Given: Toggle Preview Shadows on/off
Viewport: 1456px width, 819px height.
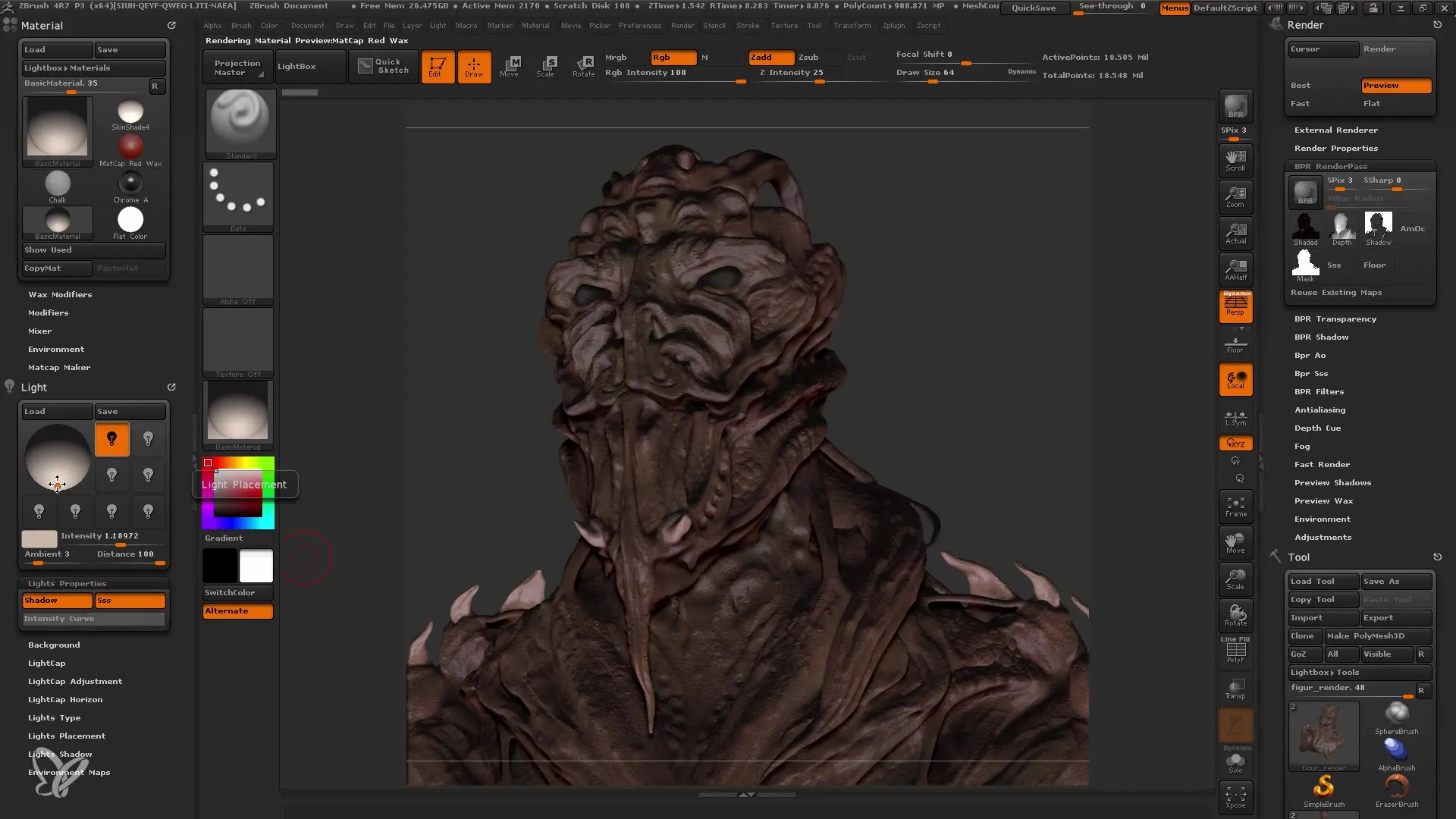Looking at the screenshot, I should (1333, 482).
